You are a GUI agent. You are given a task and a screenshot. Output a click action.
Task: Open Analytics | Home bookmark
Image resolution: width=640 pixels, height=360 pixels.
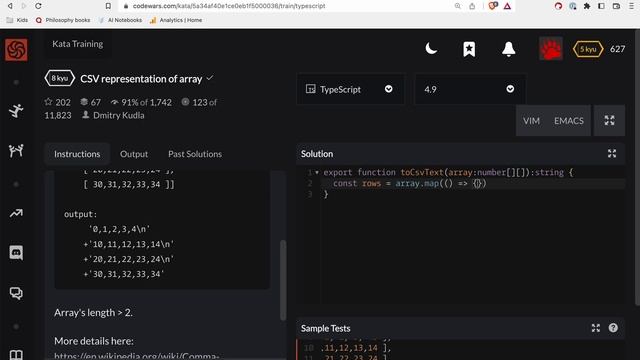[176, 20]
